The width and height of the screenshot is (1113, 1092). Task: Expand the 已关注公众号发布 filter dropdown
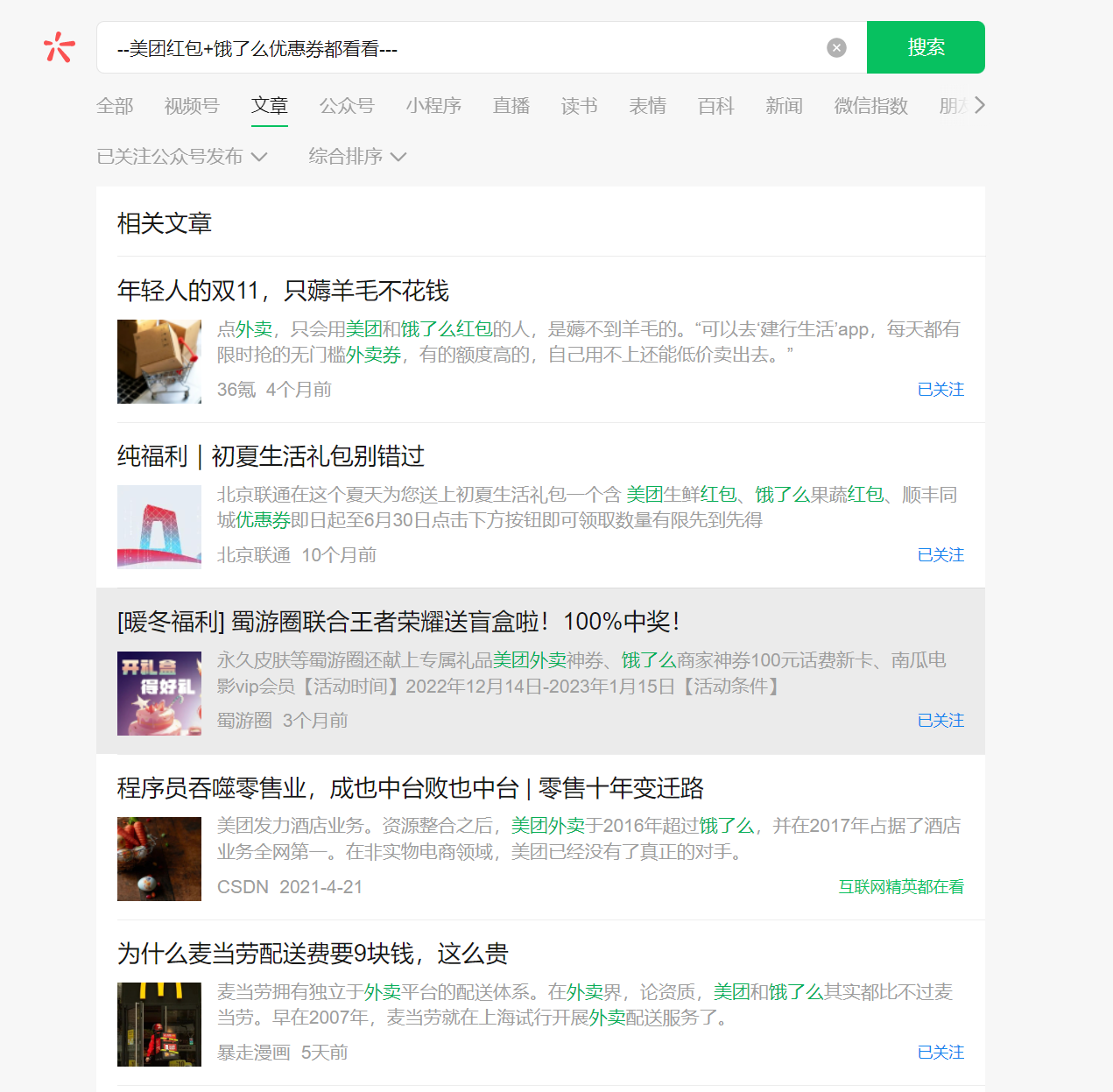point(182,157)
